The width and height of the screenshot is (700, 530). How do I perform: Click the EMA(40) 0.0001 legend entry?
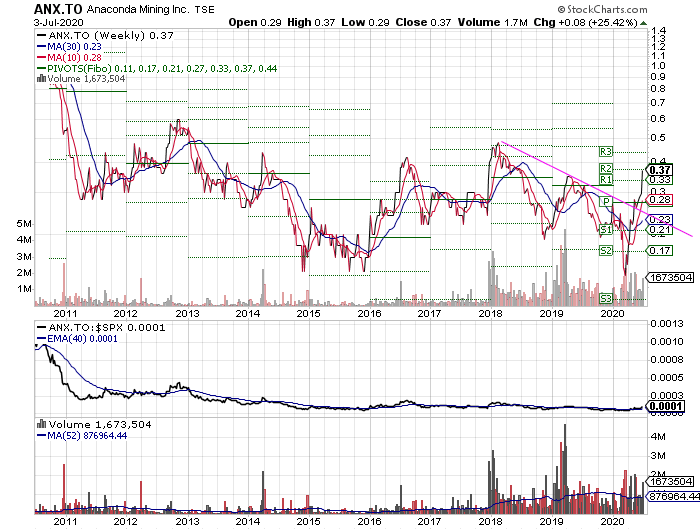[82, 338]
